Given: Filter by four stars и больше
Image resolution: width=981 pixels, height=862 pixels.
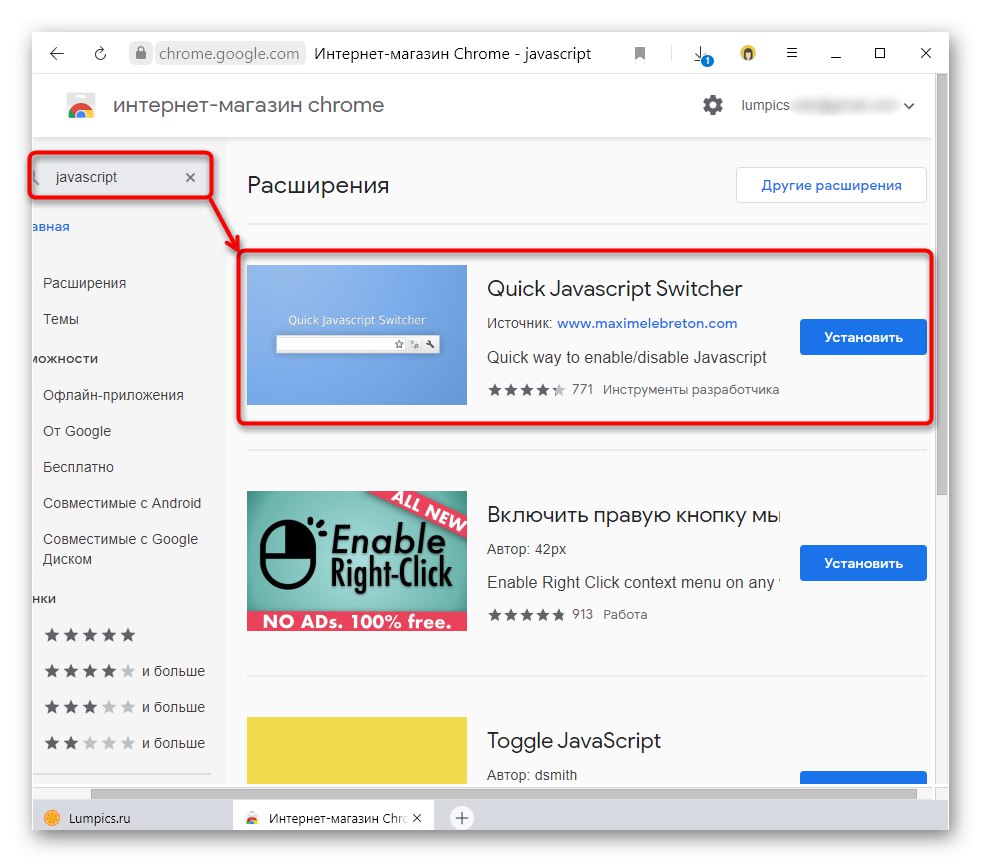Looking at the screenshot, I should [x=125, y=671].
